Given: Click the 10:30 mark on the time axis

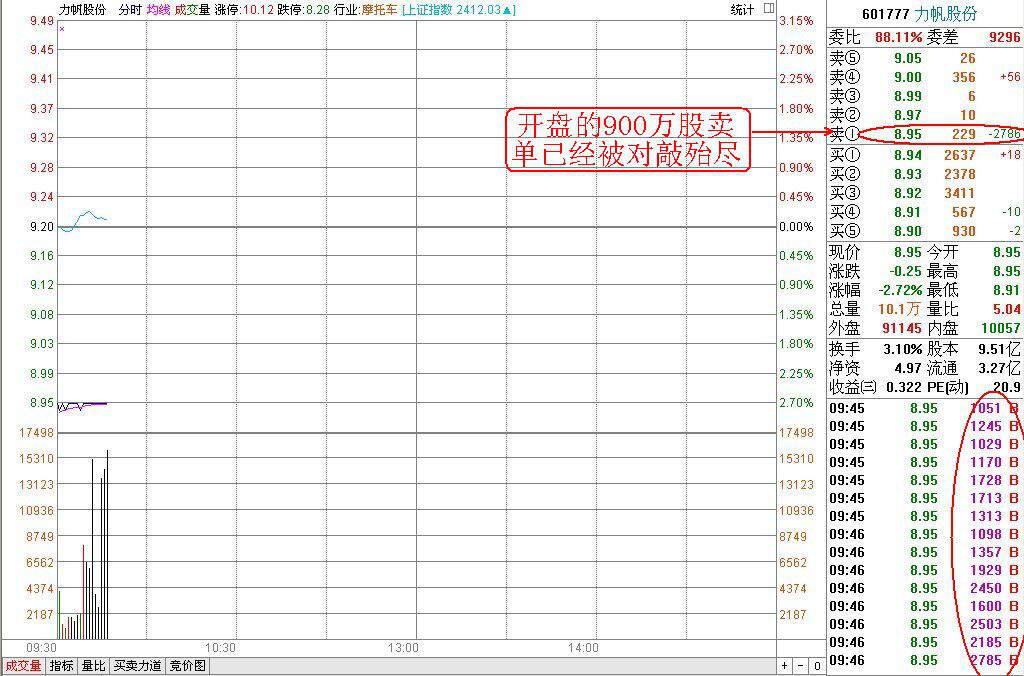Looking at the screenshot, I should (220, 648).
